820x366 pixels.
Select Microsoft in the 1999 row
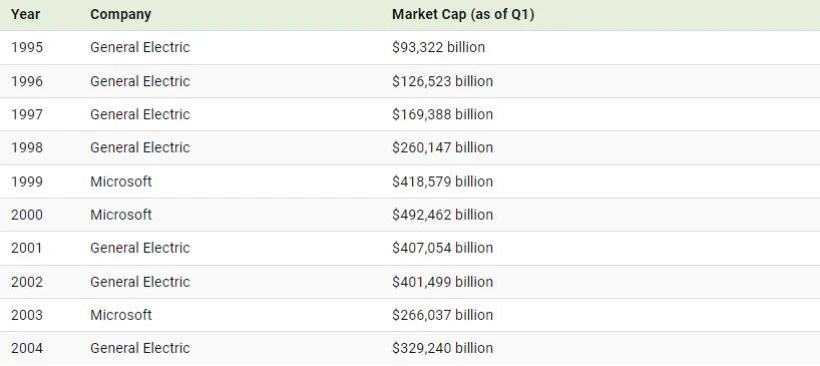pos(121,181)
